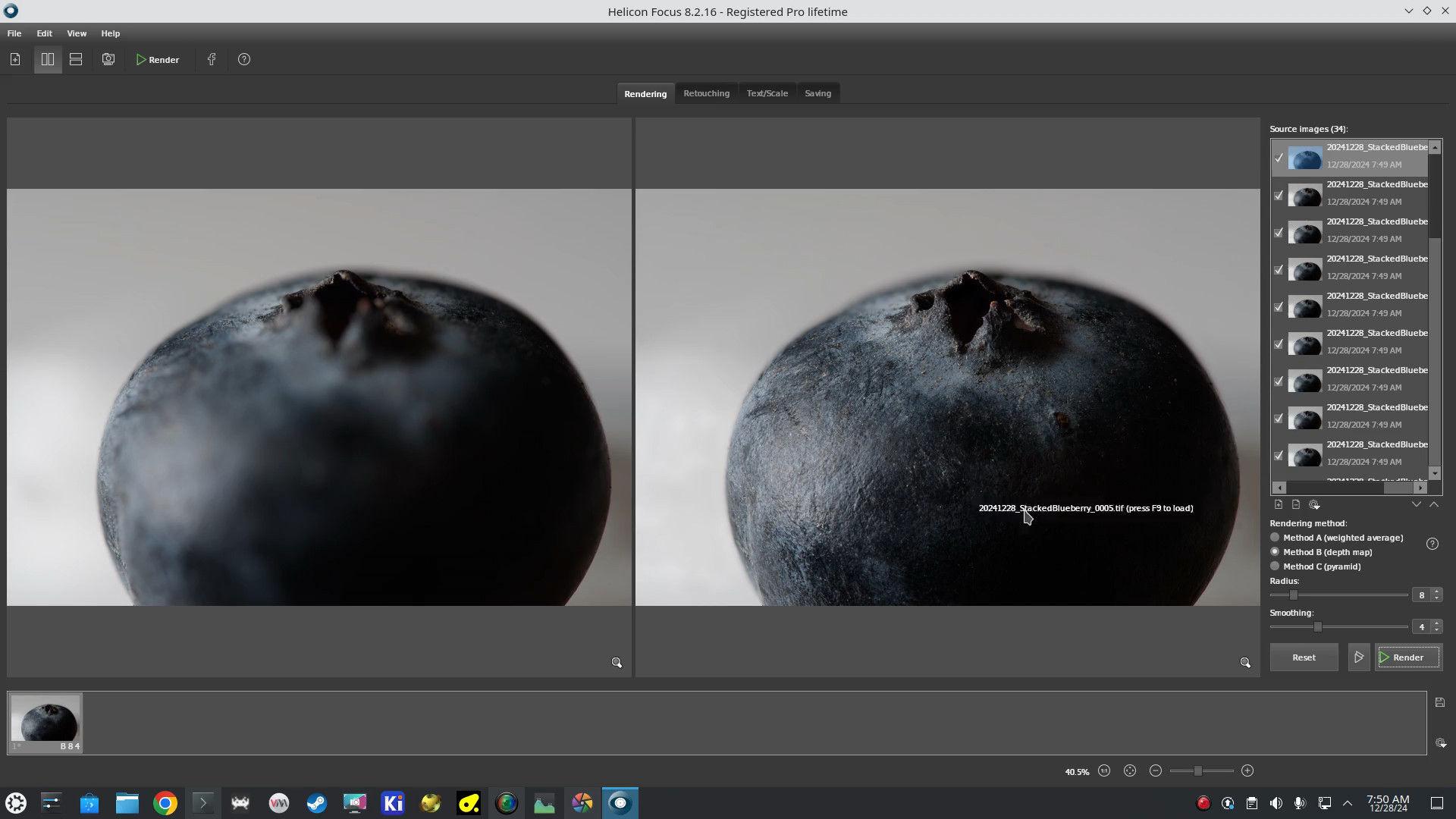Switch to the Saving tab

(817, 93)
